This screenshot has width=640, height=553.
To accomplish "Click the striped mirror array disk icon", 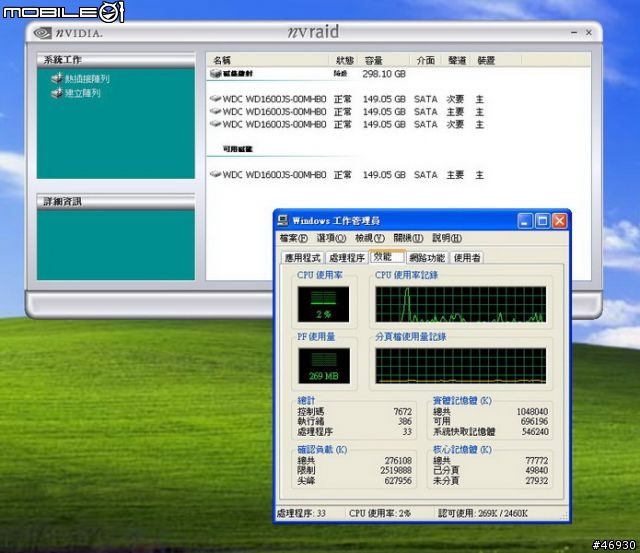I will (x=215, y=73).
